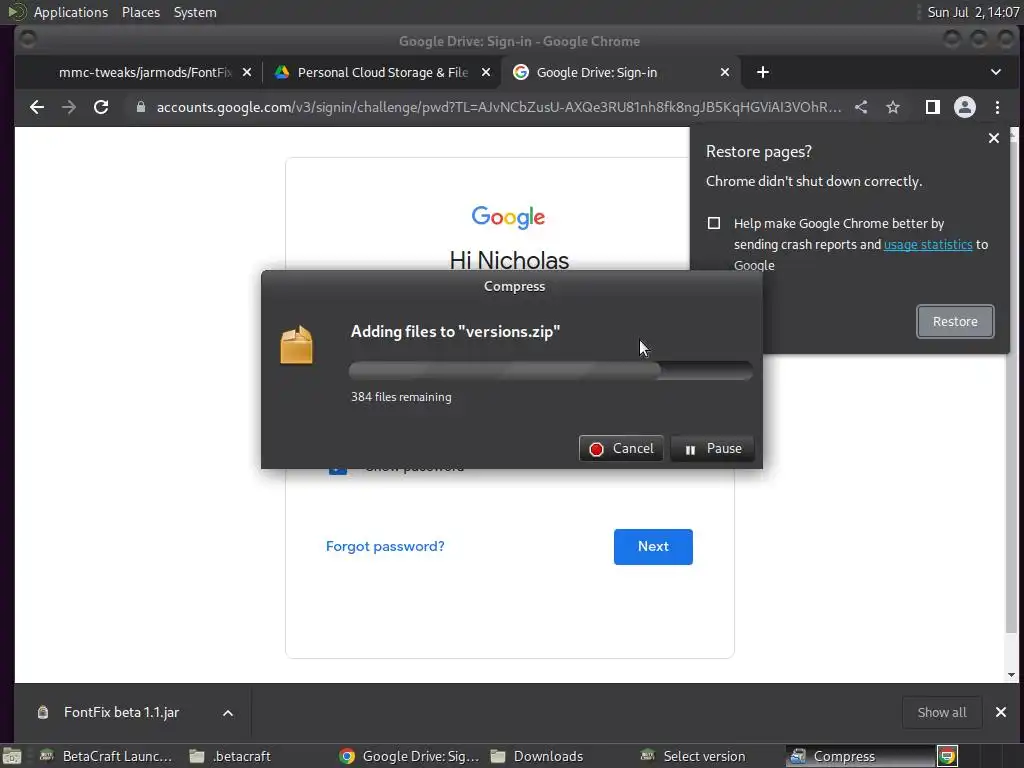The image size is (1024, 768).
Task: Toggle the Chrome side panel icon
Action: (x=933, y=107)
